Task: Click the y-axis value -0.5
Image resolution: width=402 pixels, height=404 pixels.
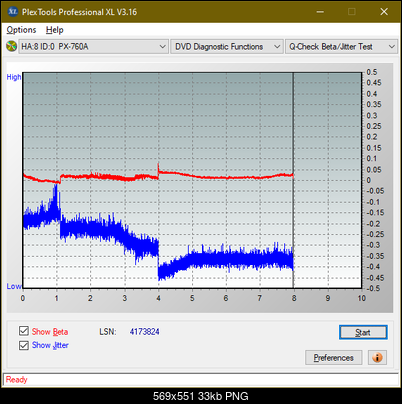Action: pyautogui.click(x=373, y=288)
